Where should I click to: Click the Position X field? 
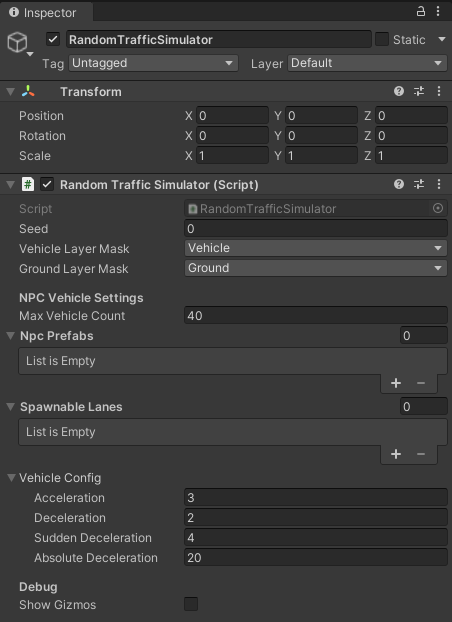coord(232,116)
